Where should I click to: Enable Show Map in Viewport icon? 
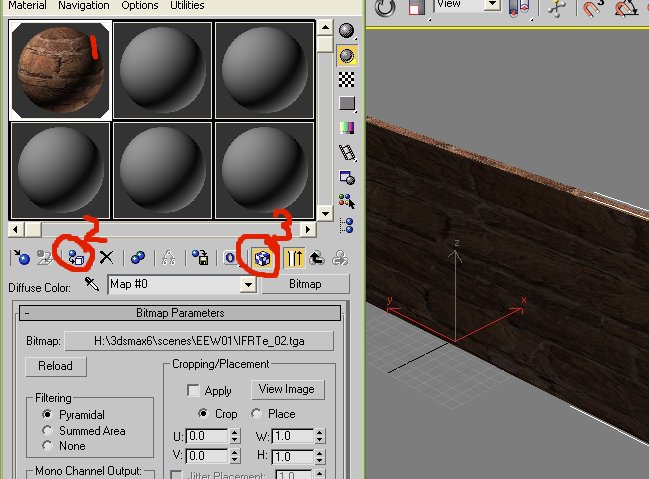261,258
